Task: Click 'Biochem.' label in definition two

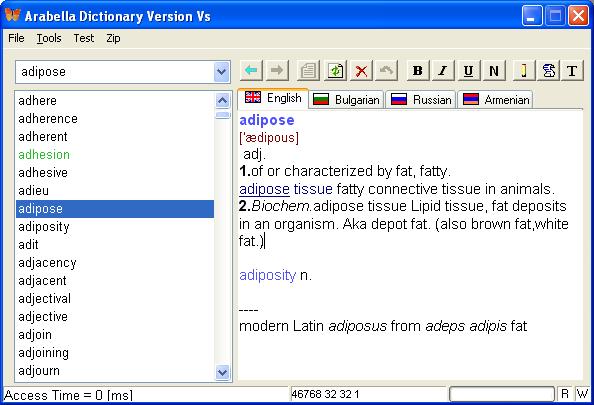Action: tap(282, 206)
